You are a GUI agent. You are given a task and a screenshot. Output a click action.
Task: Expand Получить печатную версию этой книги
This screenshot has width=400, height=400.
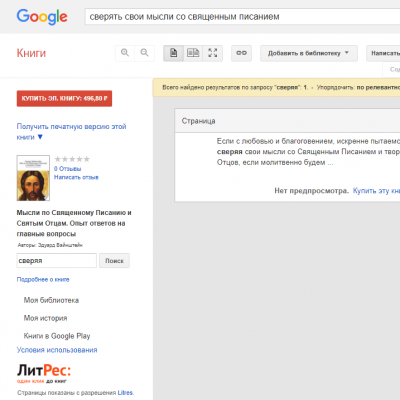tap(71, 132)
